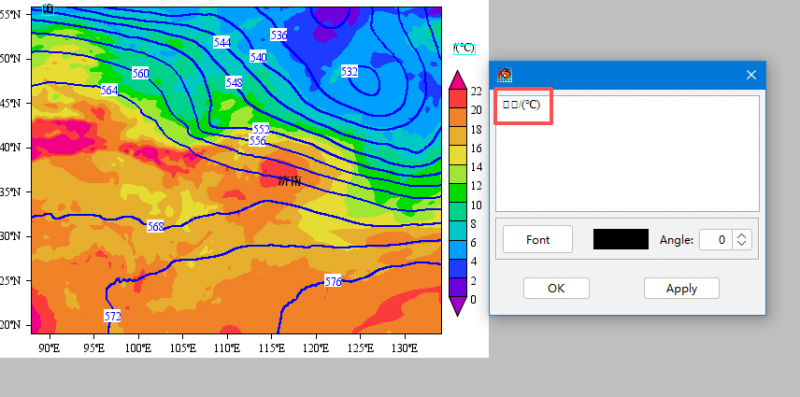This screenshot has height=397, width=800.
Task: Click the Apply button
Action: pyautogui.click(x=681, y=288)
